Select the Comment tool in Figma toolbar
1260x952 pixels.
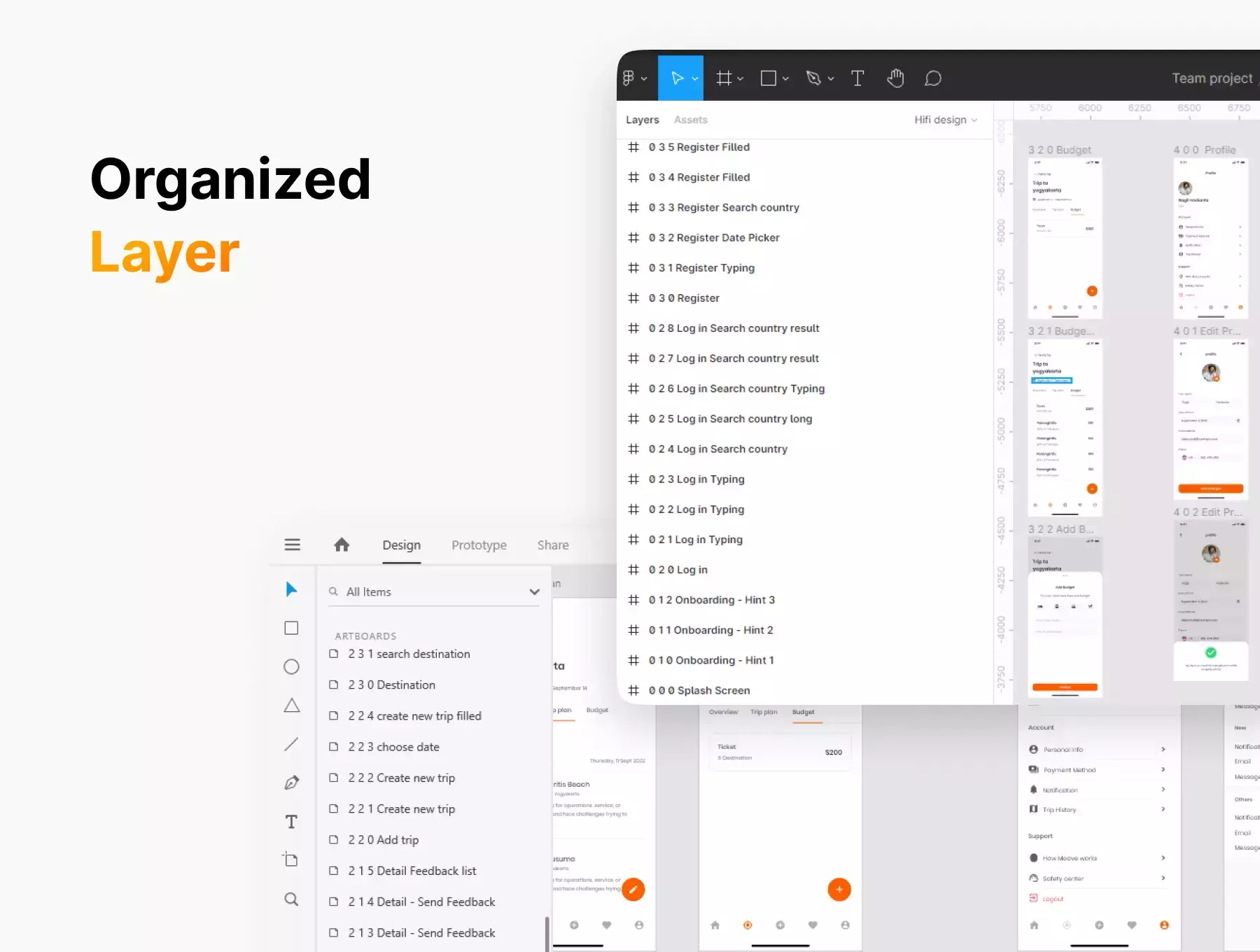pos(933,78)
